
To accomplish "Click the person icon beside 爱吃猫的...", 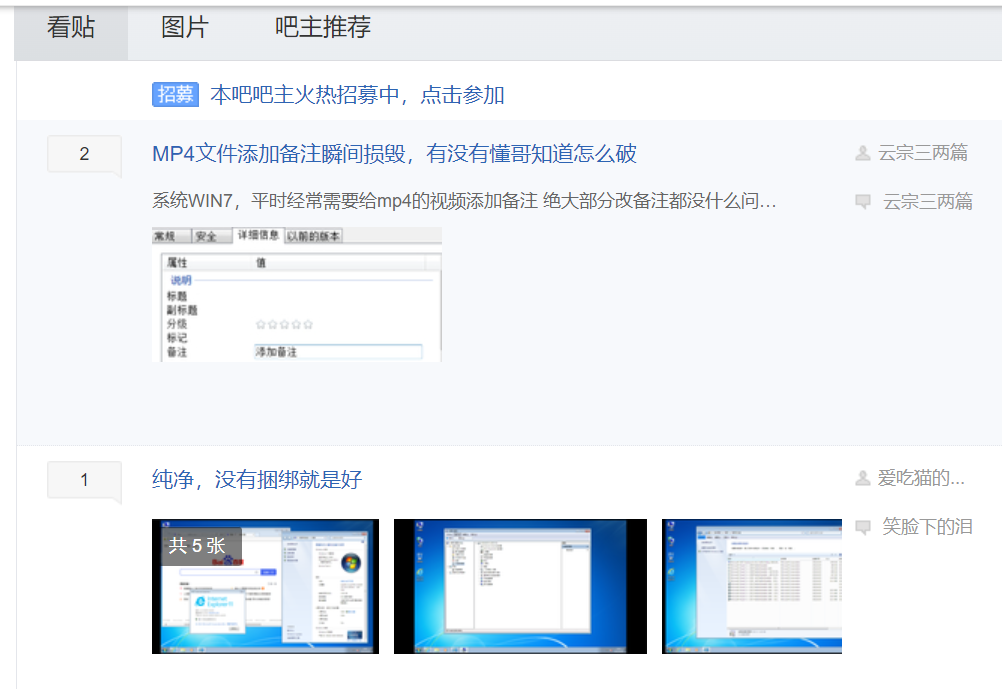I will tap(863, 479).
